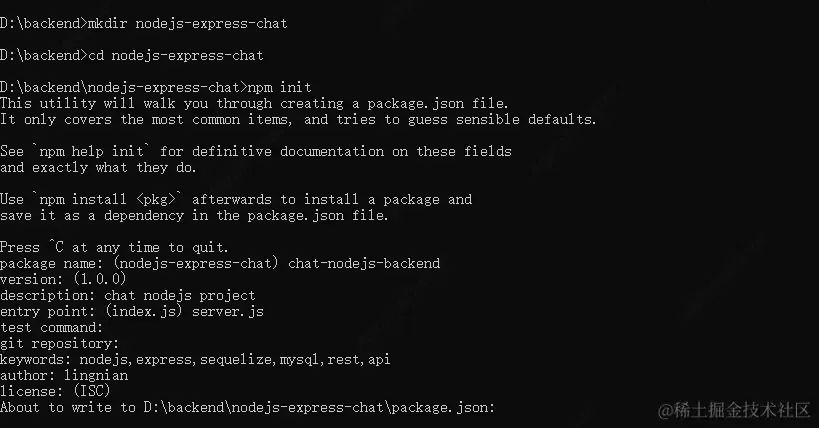819x428 pixels.
Task: Click the server.js entry point value
Action: tap(228, 311)
